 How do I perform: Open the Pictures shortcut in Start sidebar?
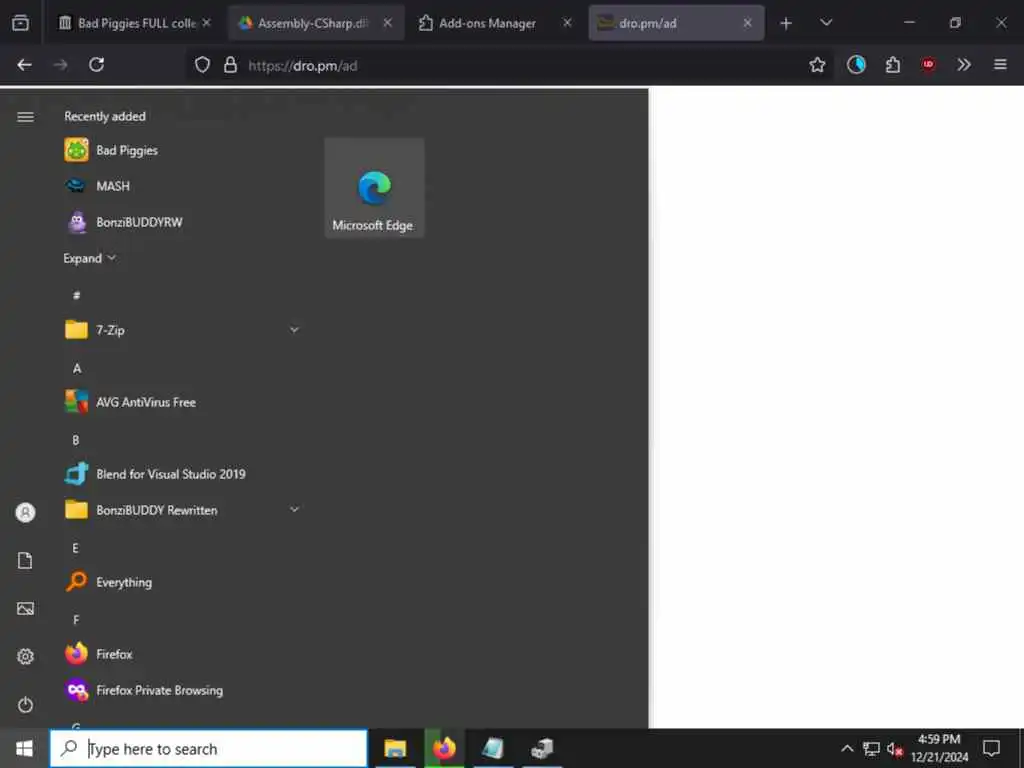point(25,609)
